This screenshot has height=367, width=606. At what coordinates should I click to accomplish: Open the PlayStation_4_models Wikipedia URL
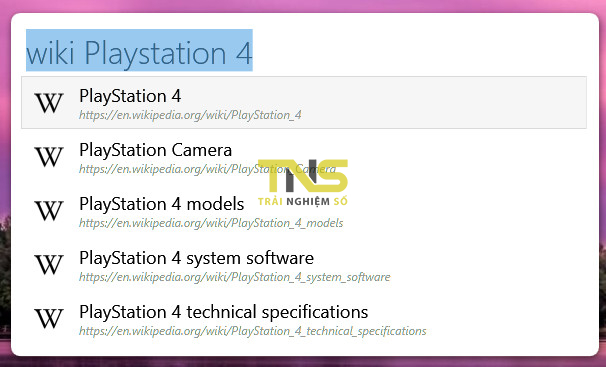pos(211,223)
